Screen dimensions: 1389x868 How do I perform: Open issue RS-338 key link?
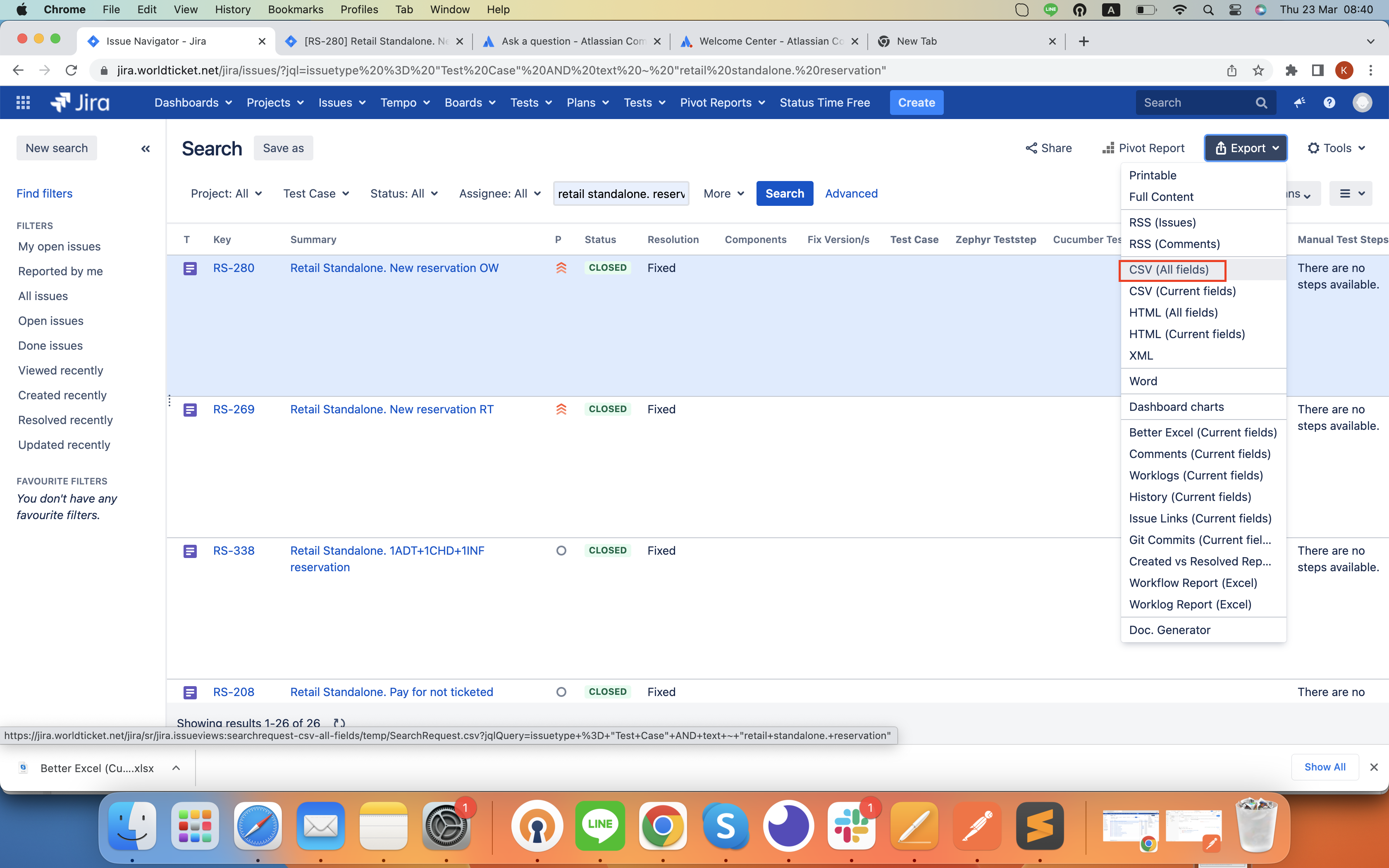tap(233, 551)
